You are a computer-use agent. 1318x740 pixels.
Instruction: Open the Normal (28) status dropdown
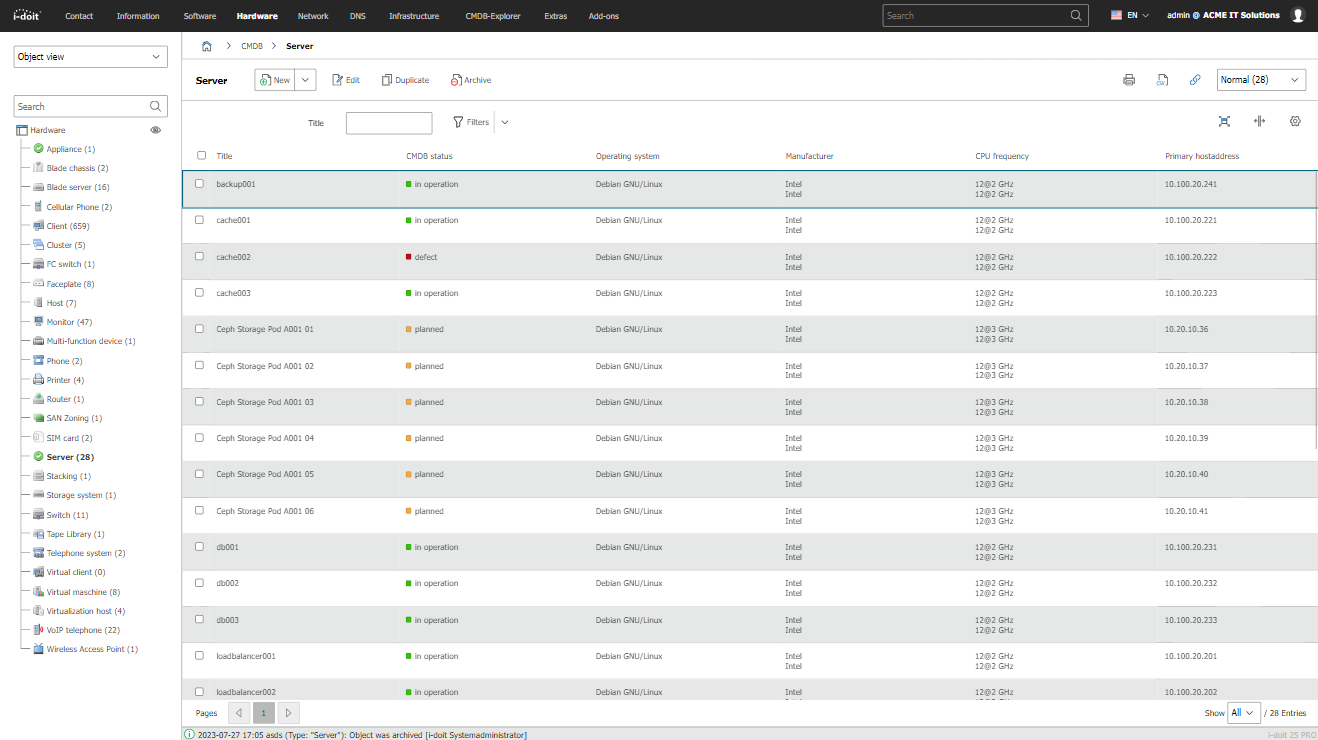pos(1261,80)
